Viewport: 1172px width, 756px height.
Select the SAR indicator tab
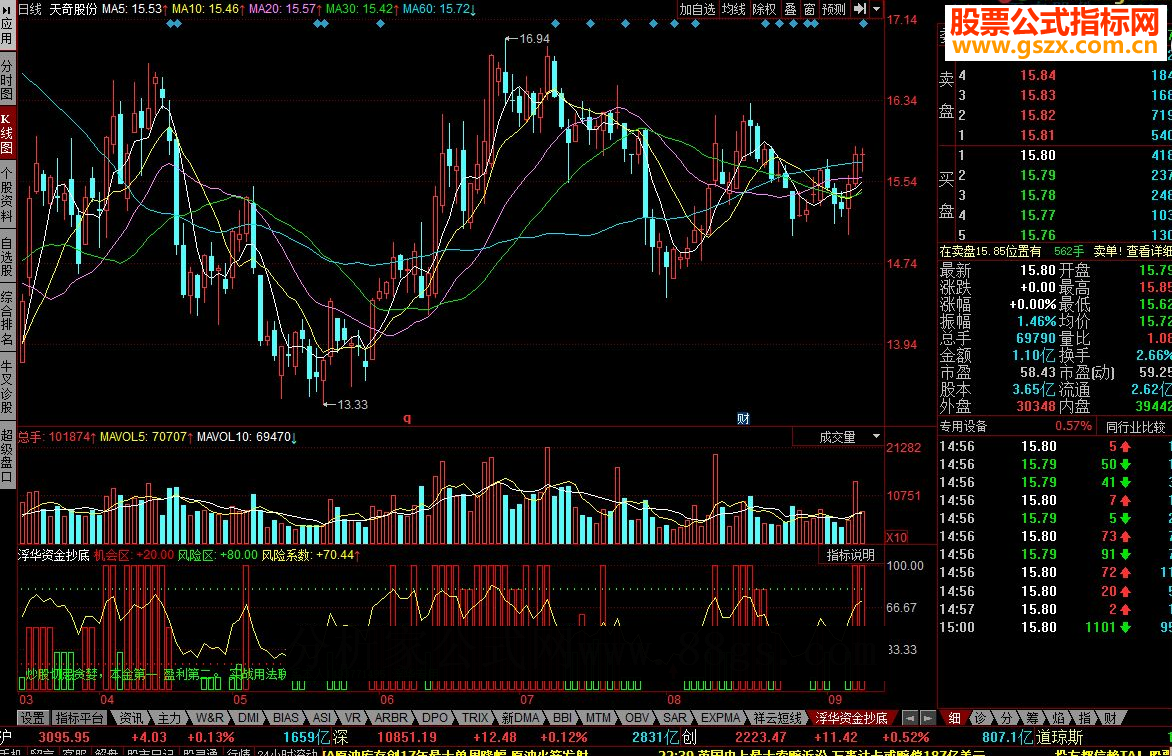click(x=675, y=718)
